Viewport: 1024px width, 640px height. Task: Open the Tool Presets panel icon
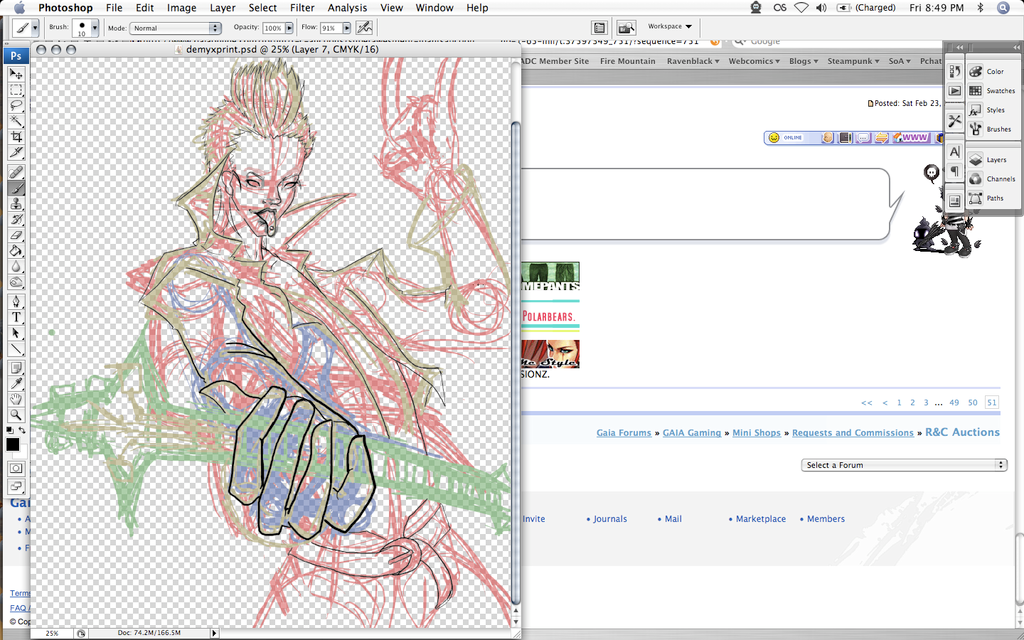click(x=955, y=121)
